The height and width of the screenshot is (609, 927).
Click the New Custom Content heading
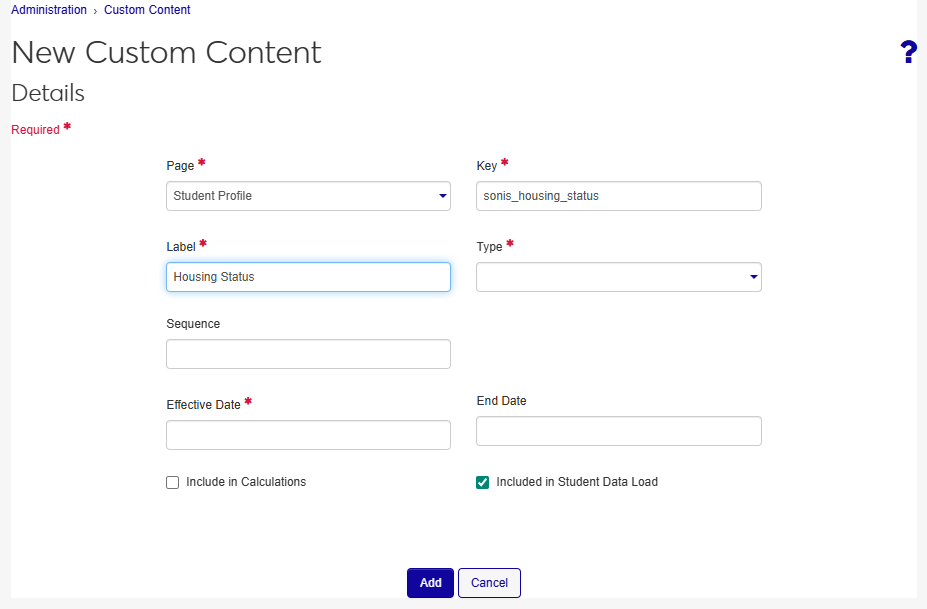[x=166, y=52]
